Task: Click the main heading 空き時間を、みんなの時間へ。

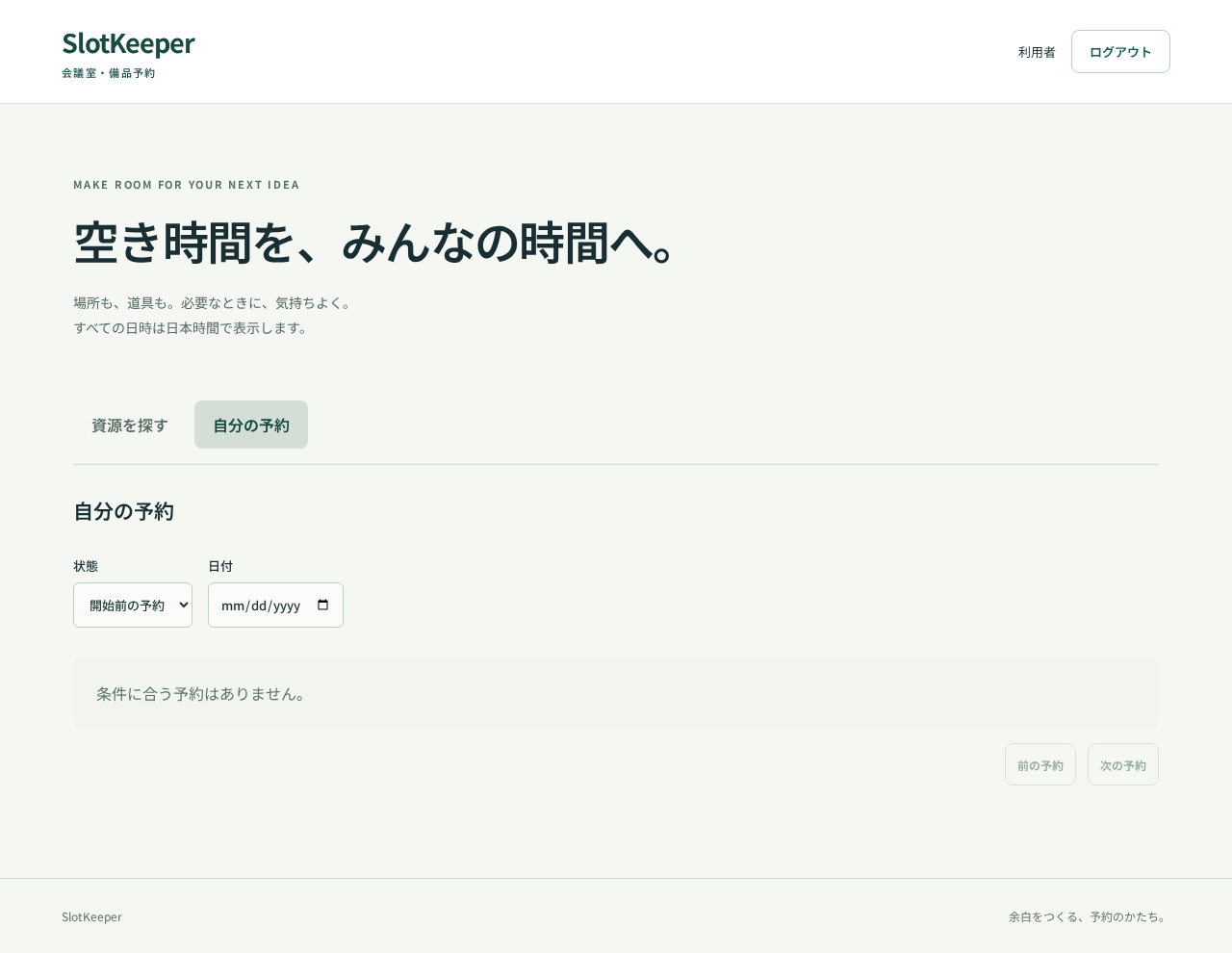Action: 377,243
